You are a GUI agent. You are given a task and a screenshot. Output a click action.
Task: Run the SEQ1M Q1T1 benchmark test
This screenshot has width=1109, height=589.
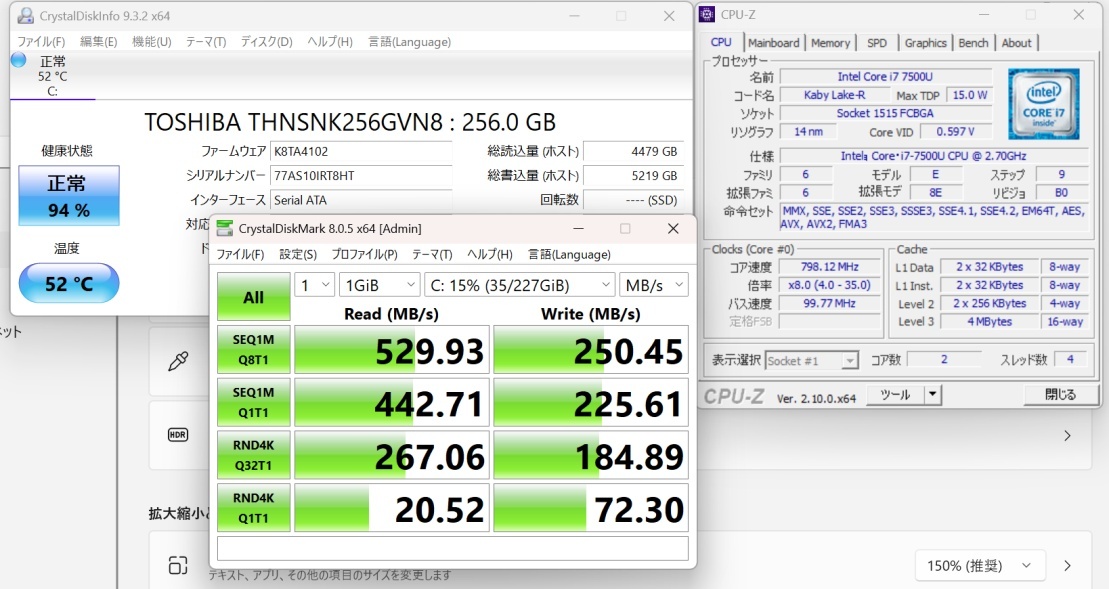[253, 402]
